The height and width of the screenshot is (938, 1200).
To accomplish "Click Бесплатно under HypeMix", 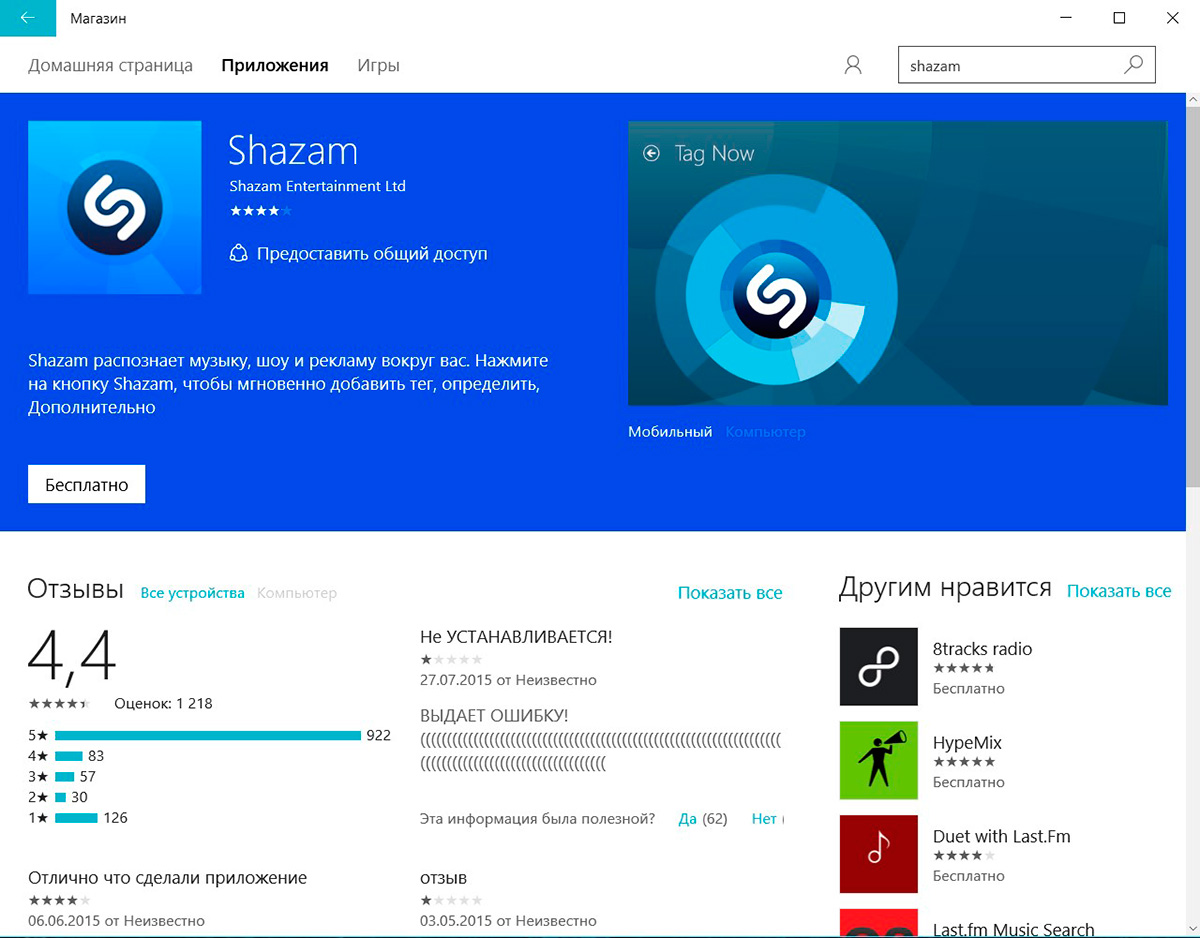I will coord(969,783).
